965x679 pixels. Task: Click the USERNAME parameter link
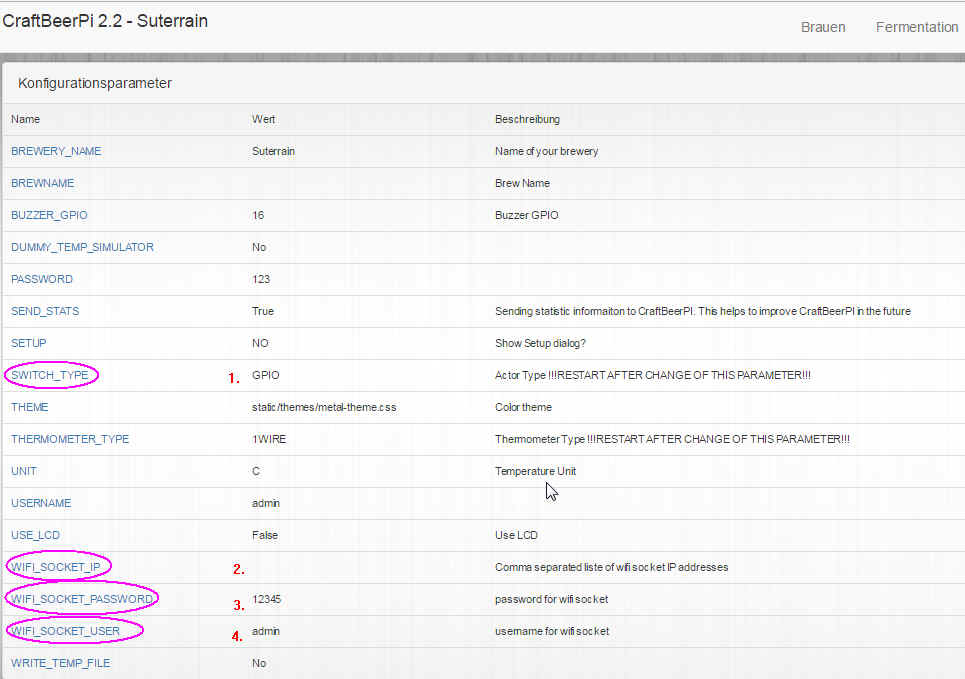(x=41, y=503)
